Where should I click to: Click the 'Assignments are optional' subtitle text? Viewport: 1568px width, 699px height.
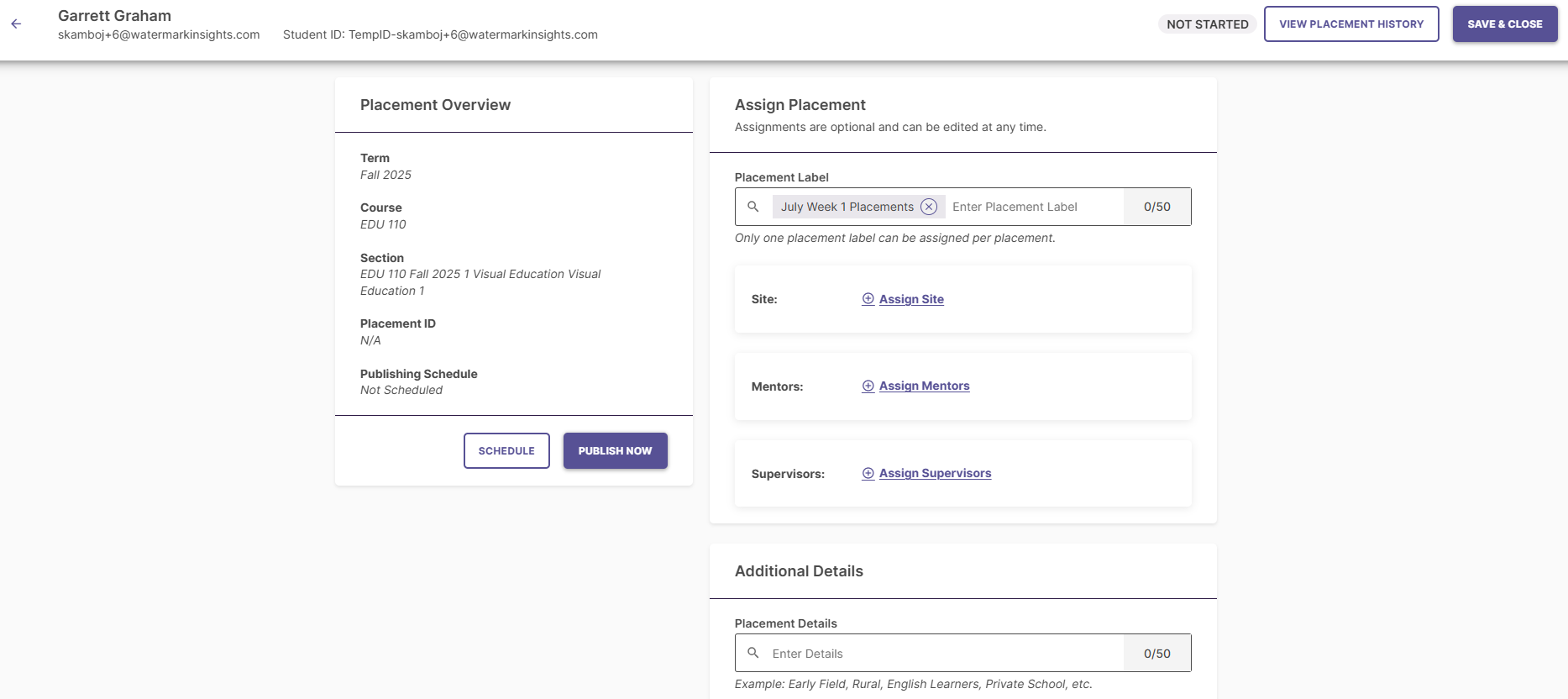(890, 127)
